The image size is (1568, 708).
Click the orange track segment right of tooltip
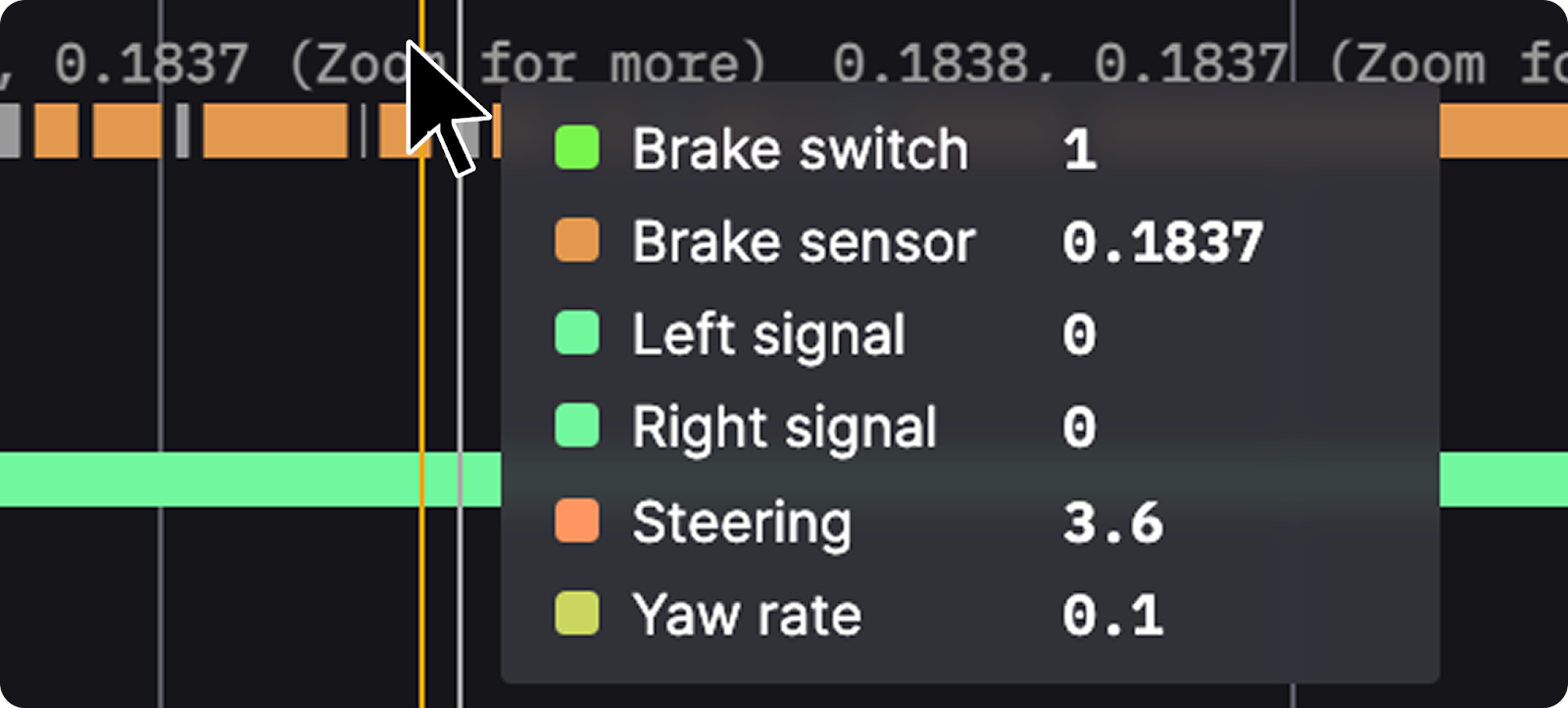tap(1502, 132)
